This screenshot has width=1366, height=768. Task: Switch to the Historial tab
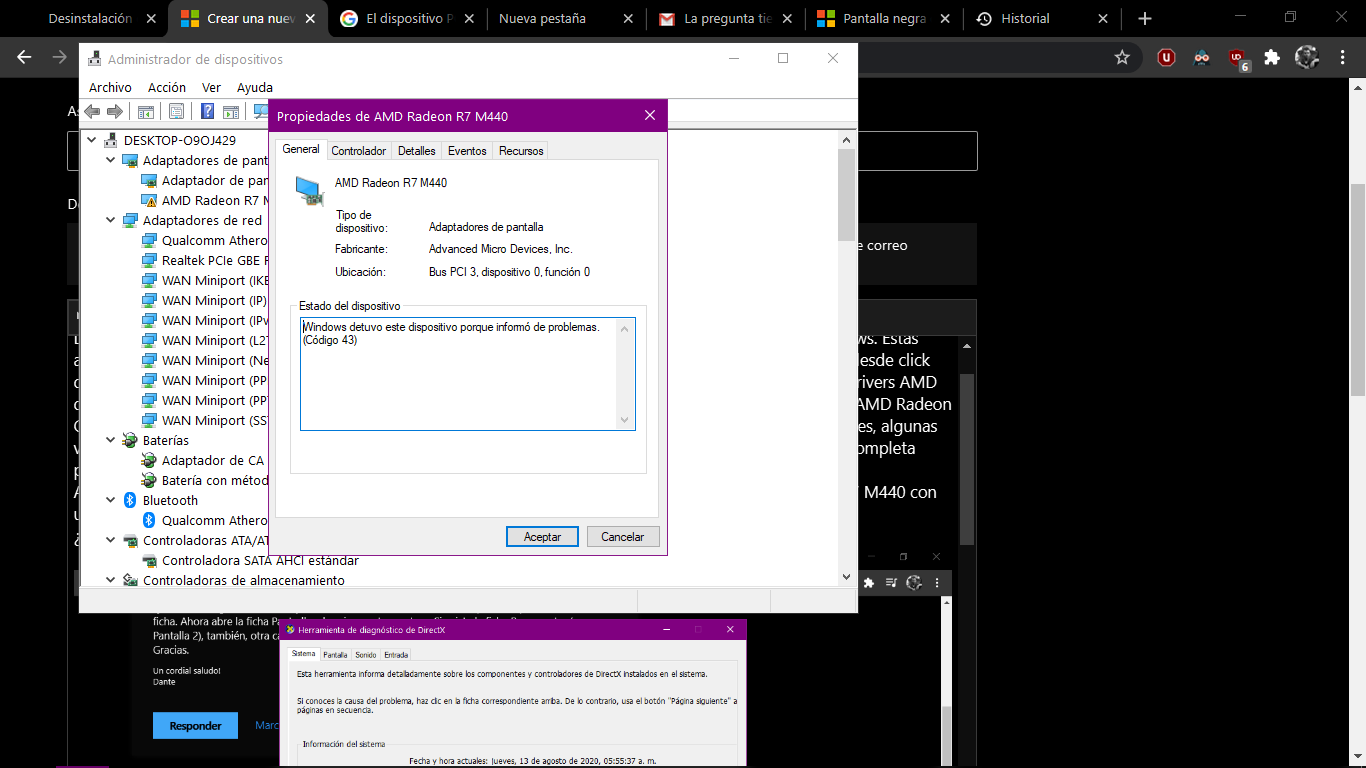pos(1042,18)
